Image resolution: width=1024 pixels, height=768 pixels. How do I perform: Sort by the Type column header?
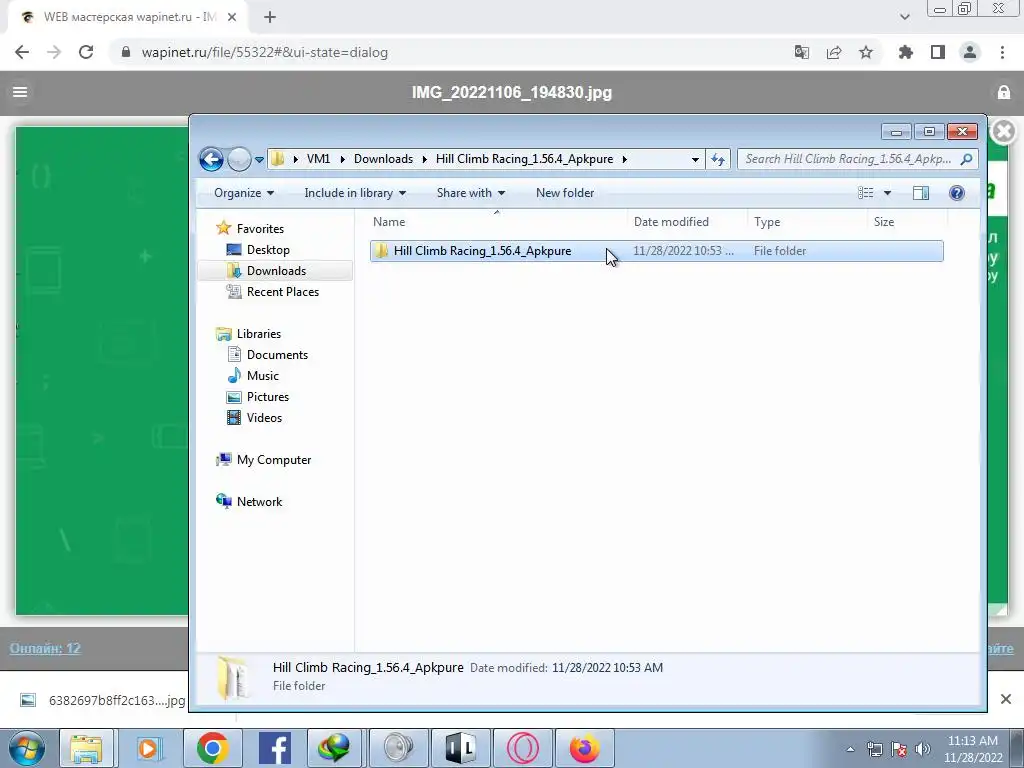pyautogui.click(x=767, y=221)
